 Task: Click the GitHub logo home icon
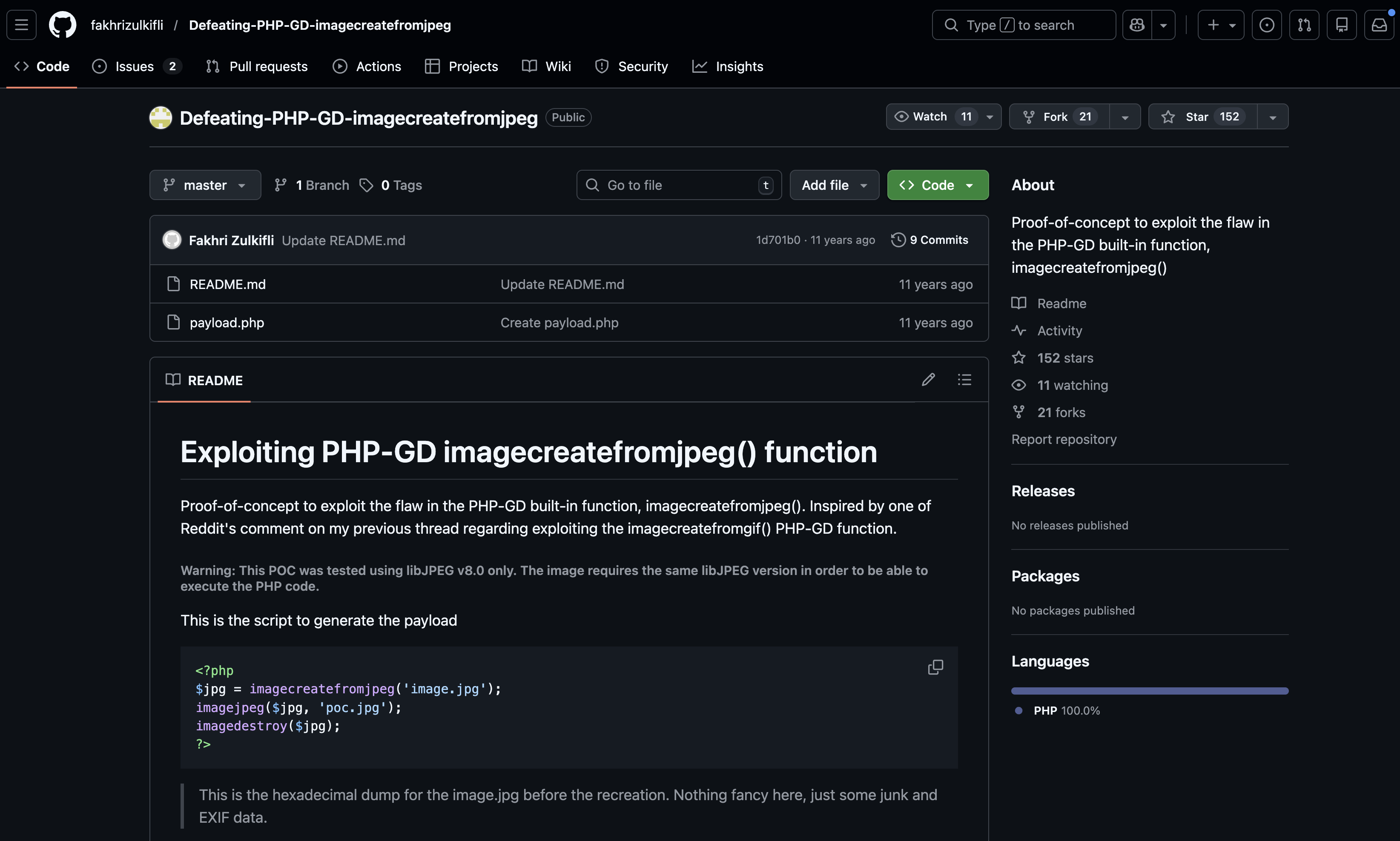click(x=62, y=25)
